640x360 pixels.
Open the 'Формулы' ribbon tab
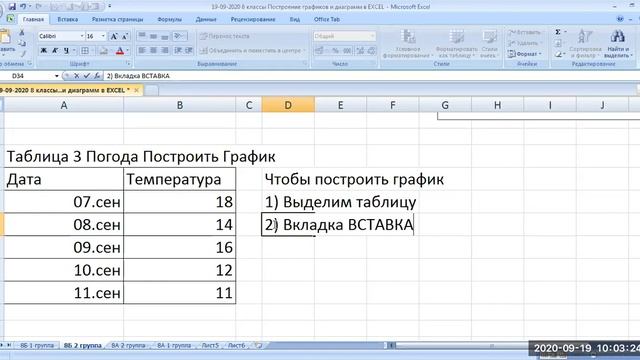[169, 19]
